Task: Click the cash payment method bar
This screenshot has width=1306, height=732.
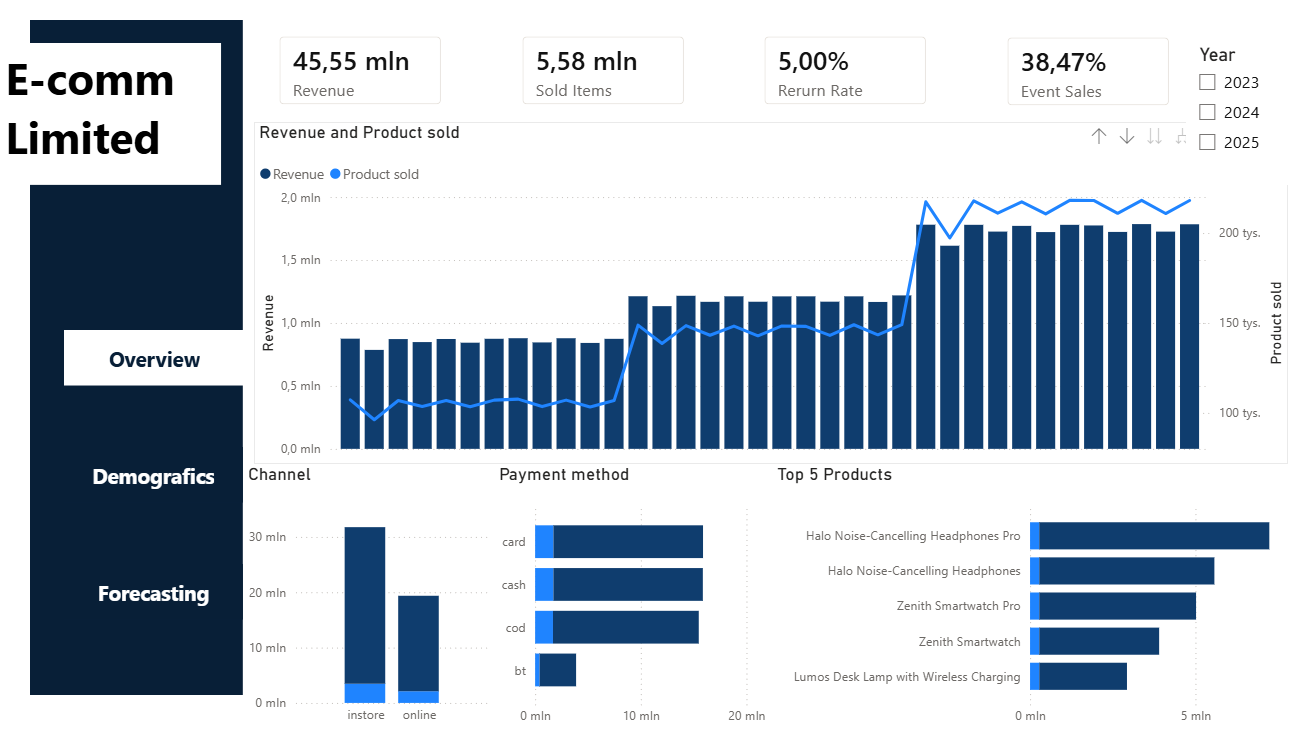Action: point(619,584)
